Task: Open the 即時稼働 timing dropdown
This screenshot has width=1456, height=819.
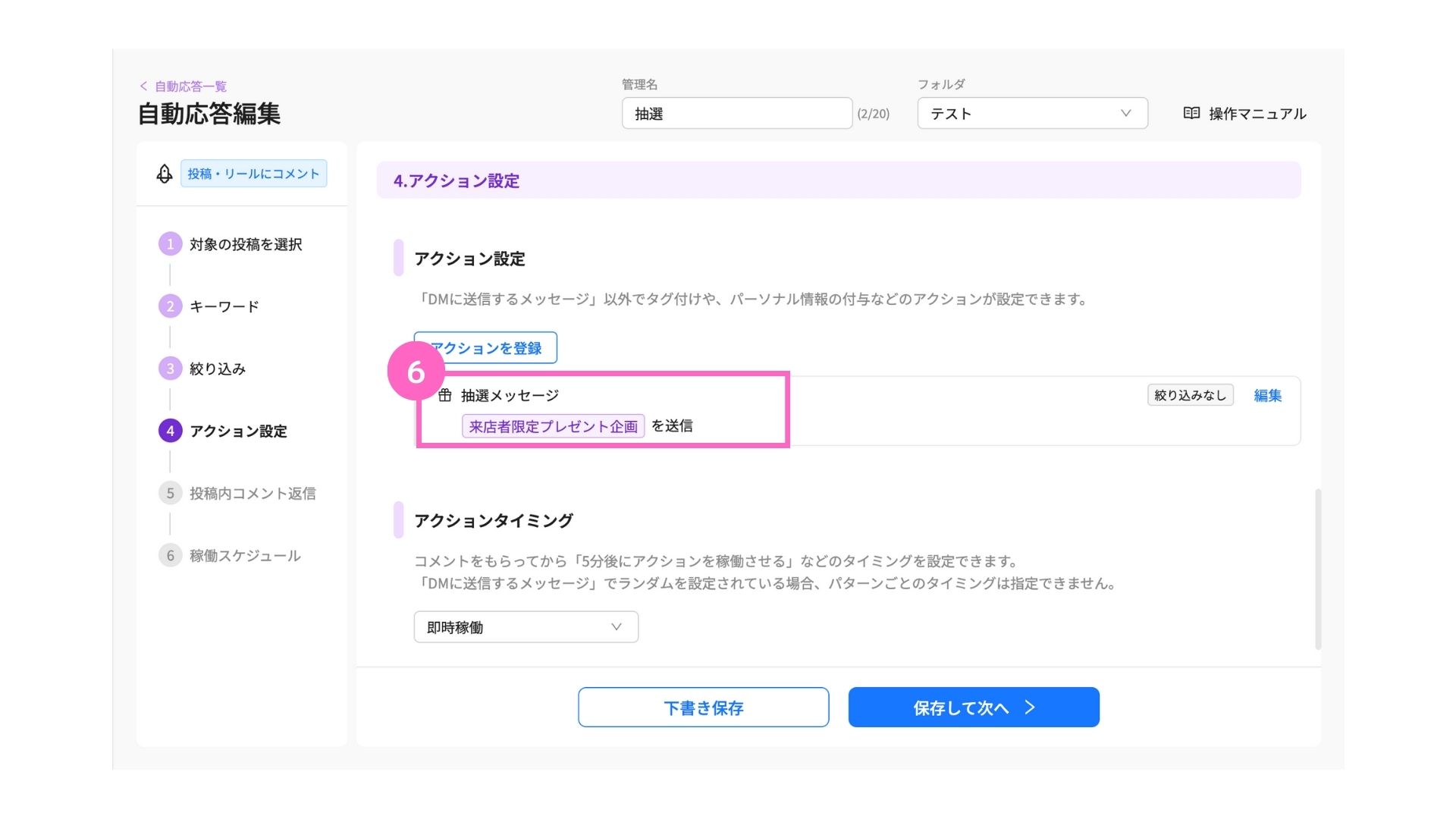Action: 526,627
